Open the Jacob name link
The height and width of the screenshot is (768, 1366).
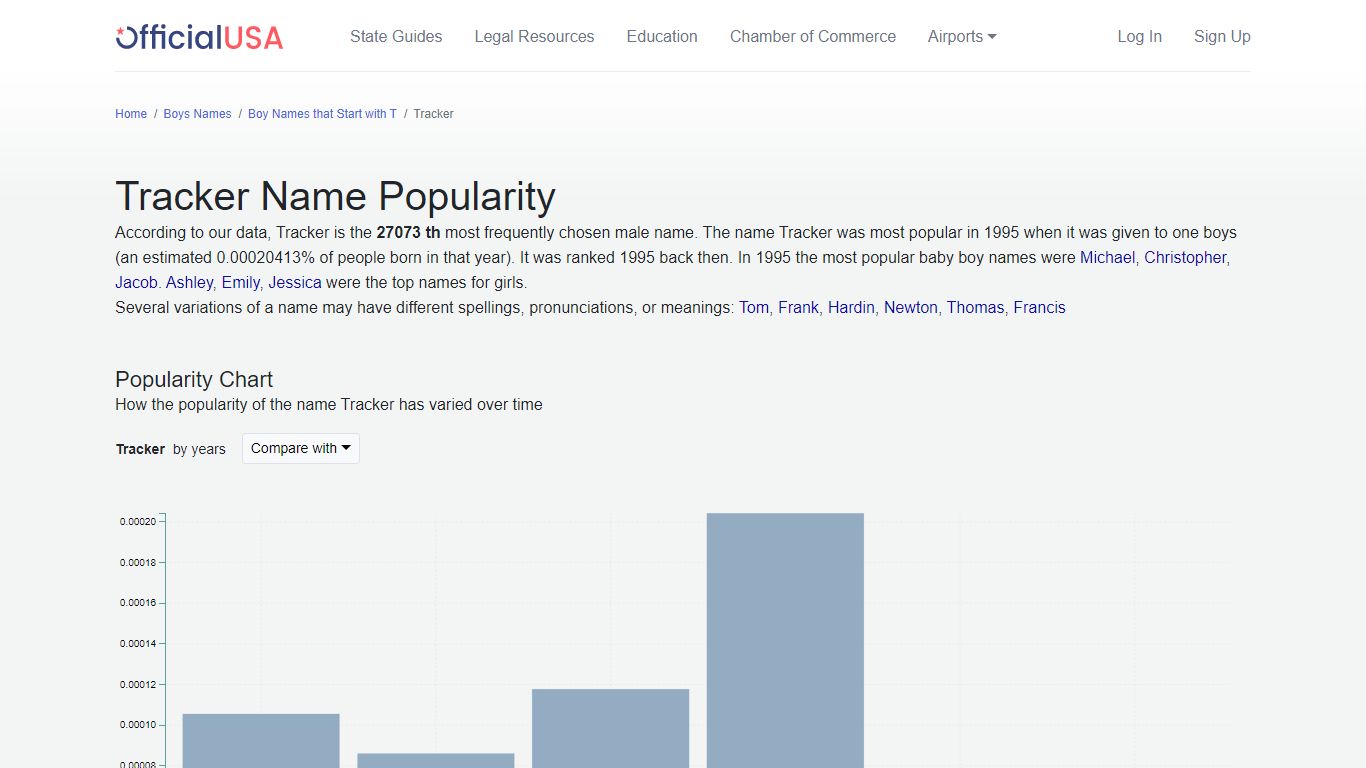click(x=136, y=283)
